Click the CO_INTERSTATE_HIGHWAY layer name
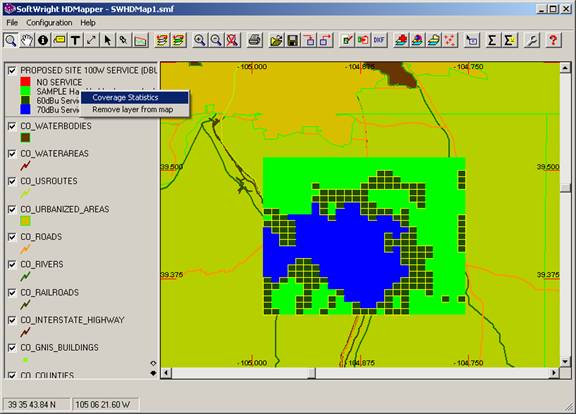This screenshot has height=414, width=576. (x=72, y=320)
